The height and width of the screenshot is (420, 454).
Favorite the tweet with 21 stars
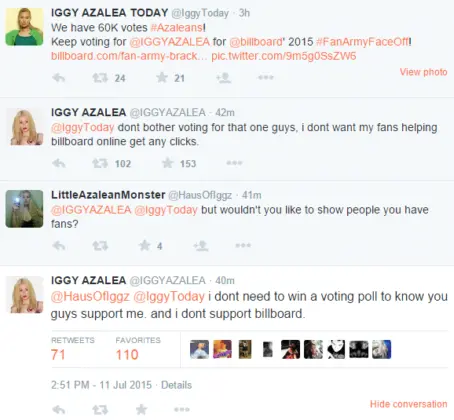point(162,78)
